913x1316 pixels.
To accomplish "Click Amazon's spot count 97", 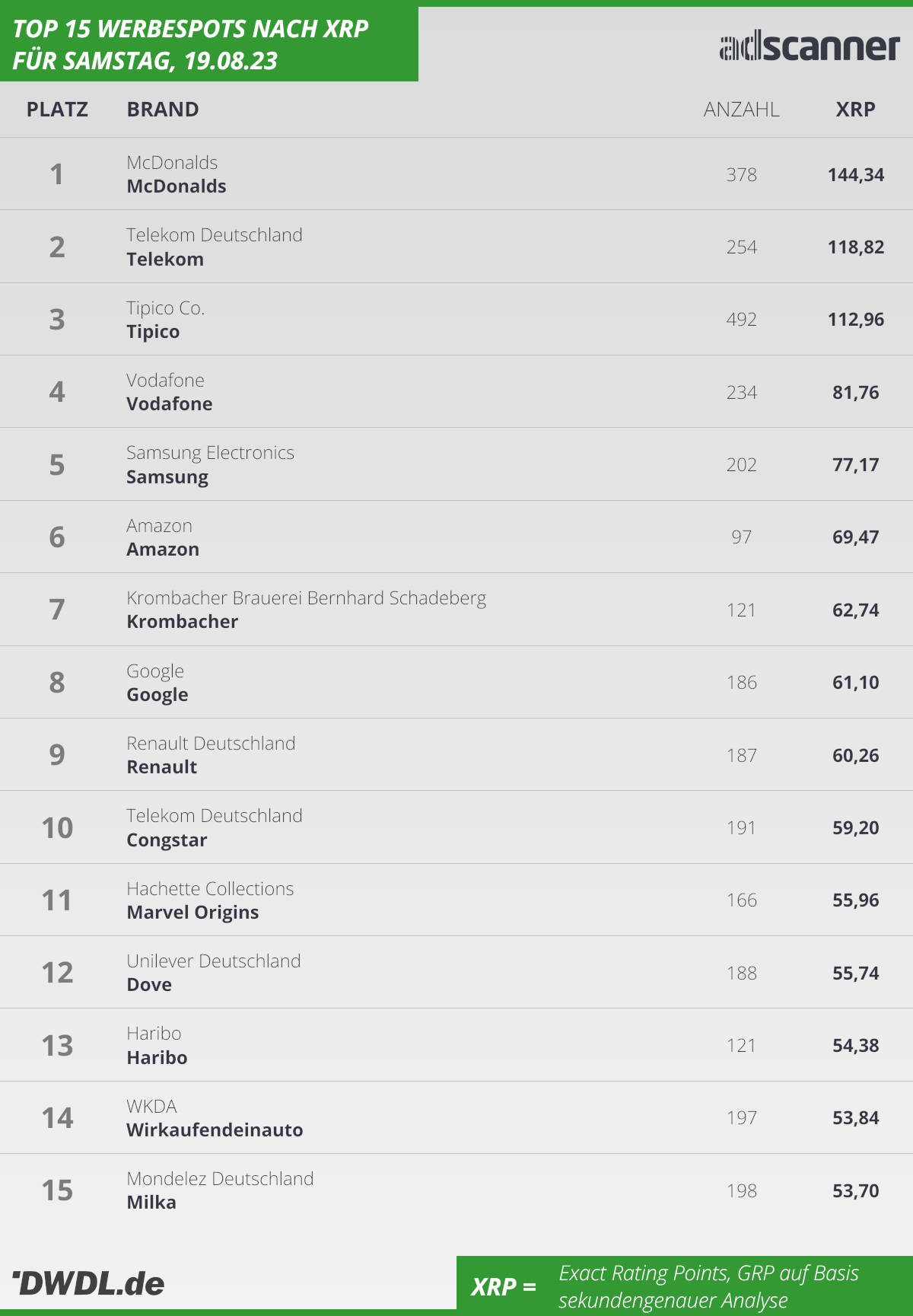I will coord(742,537).
